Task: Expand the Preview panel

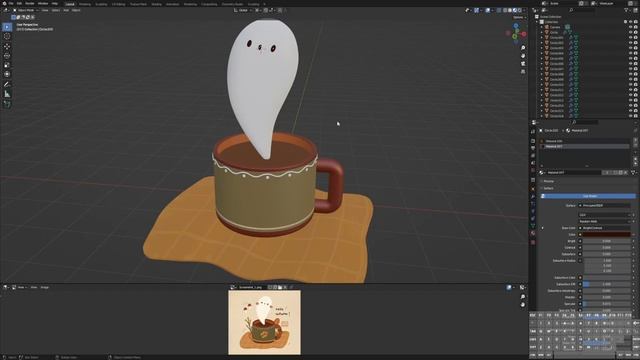Action: (x=548, y=181)
